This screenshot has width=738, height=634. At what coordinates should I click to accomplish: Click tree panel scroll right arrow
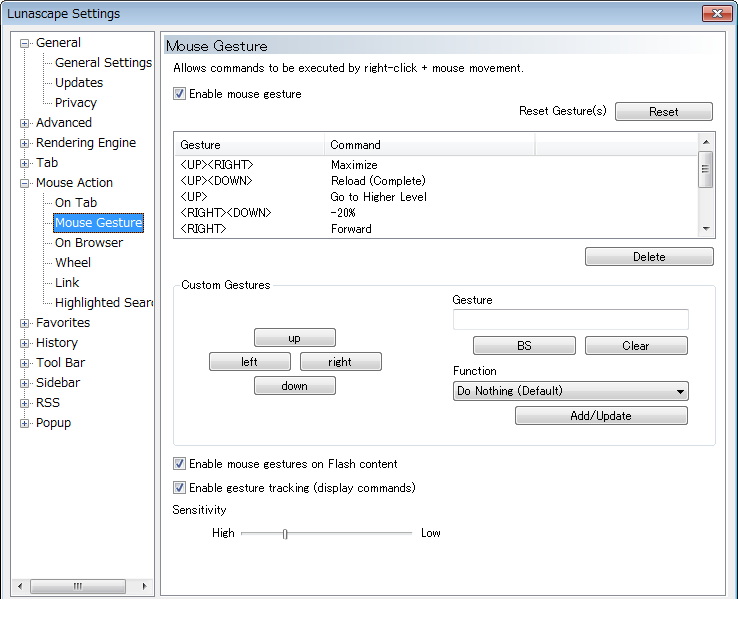point(144,586)
